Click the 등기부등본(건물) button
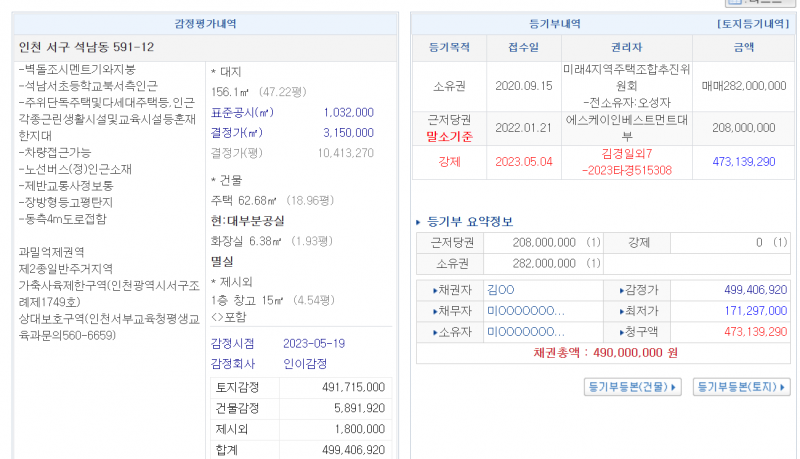Image resolution: width=800 pixels, height=459 pixels. click(x=632, y=387)
